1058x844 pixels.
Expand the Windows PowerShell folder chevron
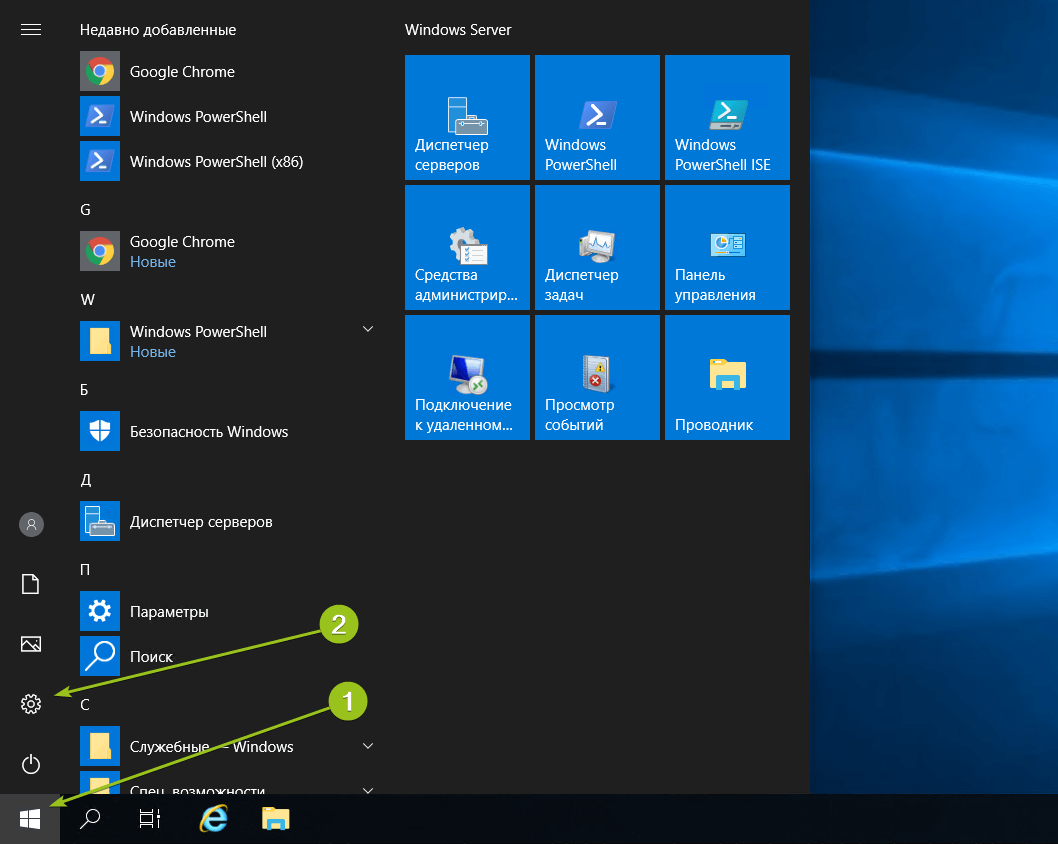[x=368, y=329]
